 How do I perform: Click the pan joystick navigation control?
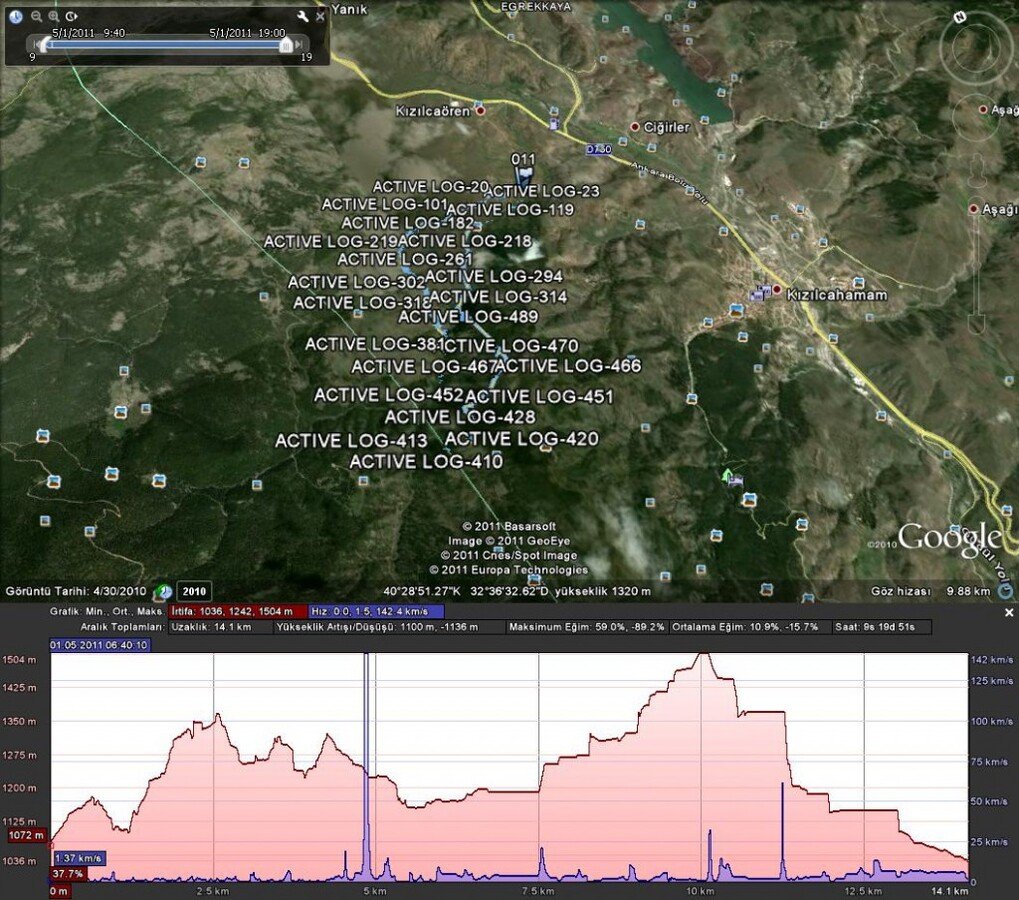(x=976, y=118)
